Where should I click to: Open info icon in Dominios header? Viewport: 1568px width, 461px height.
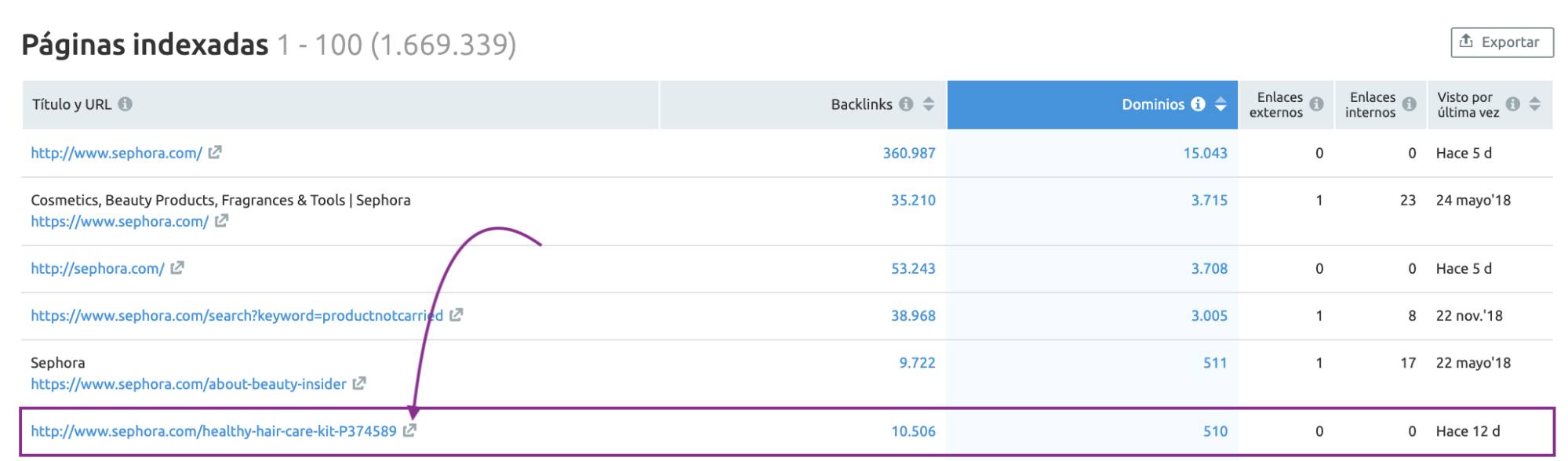point(1198,103)
